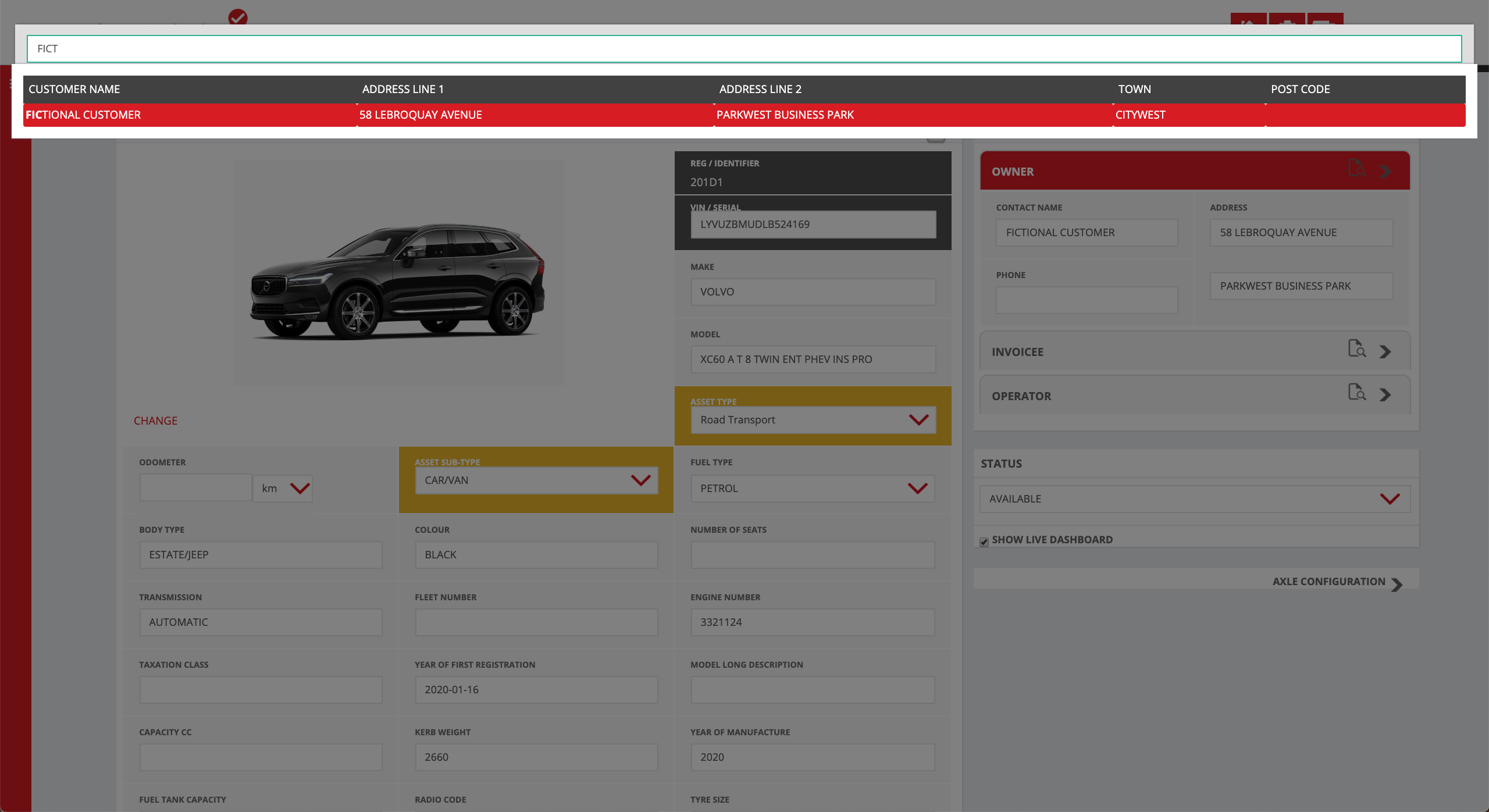Click the Odometer input field

click(x=195, y=487)
